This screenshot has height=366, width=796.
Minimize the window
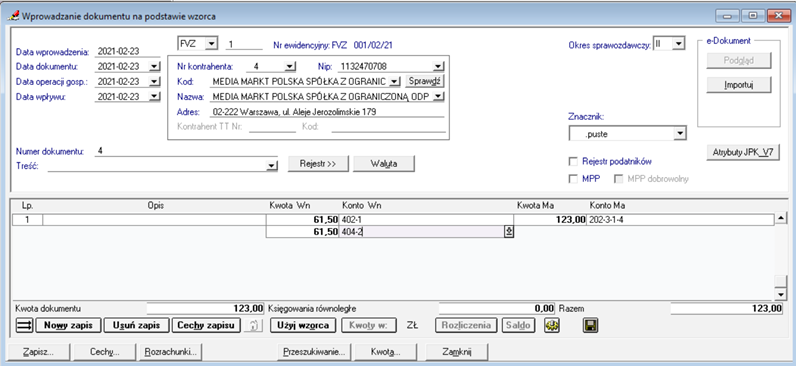click(x=727, y=16)
